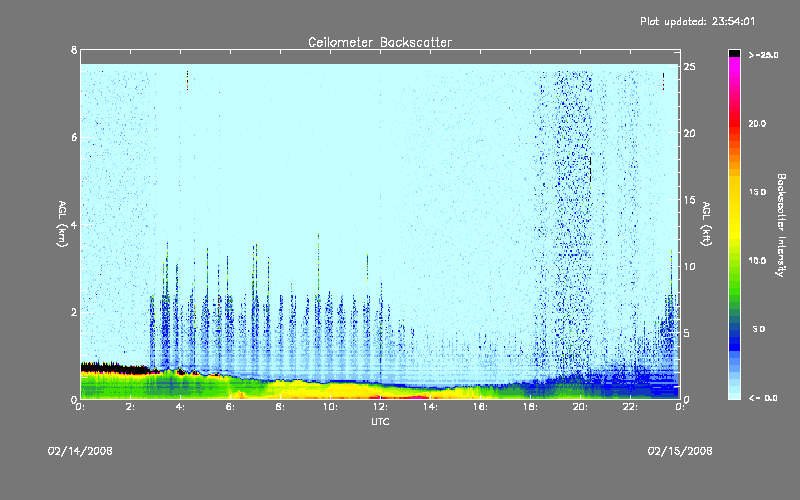Viewport: 800px width, 500px height.
Task: Select the "10:" UTC hour tick
Action: pyautogui.click(x=331, y=407)
